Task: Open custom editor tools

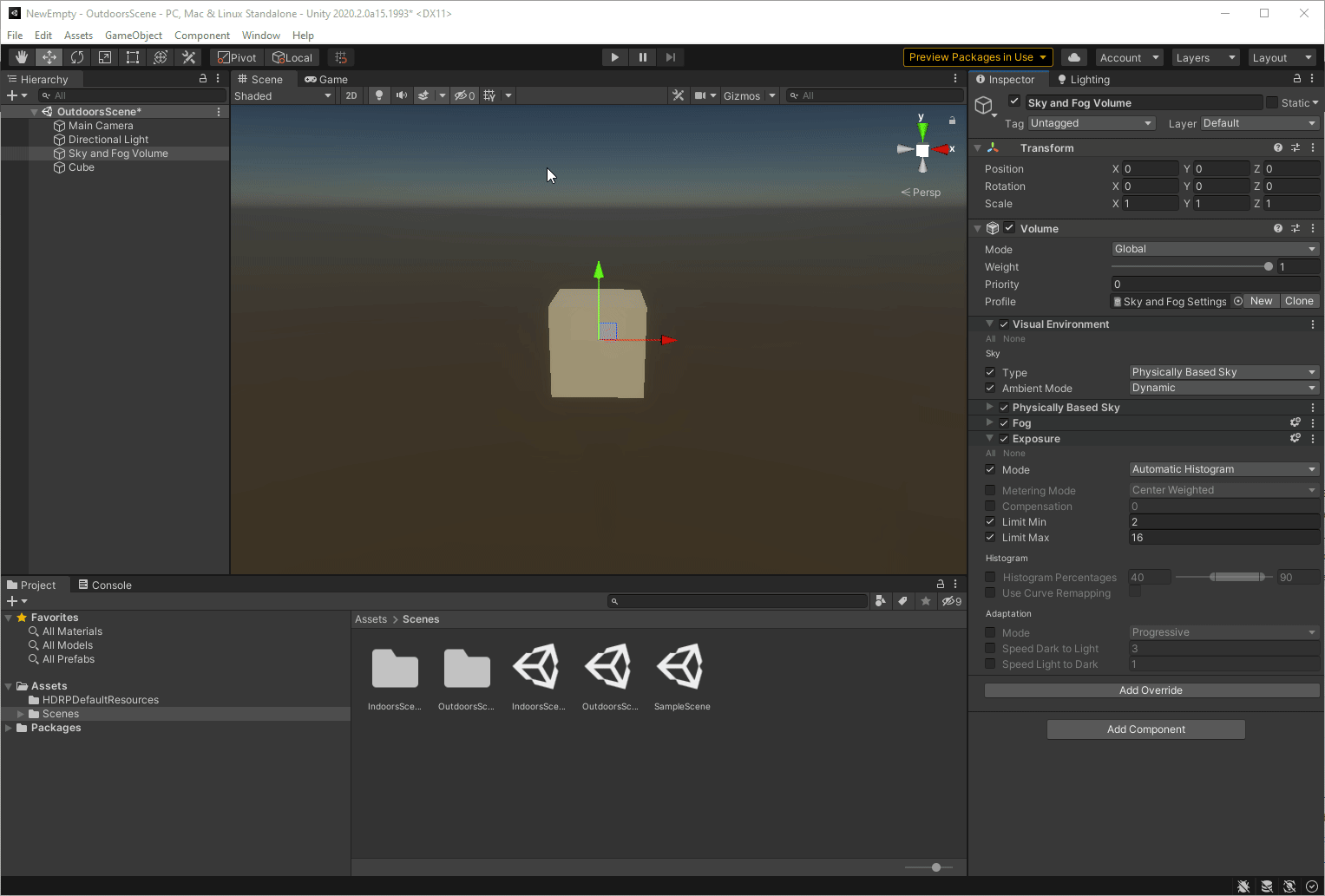Action: click(188, 57)
